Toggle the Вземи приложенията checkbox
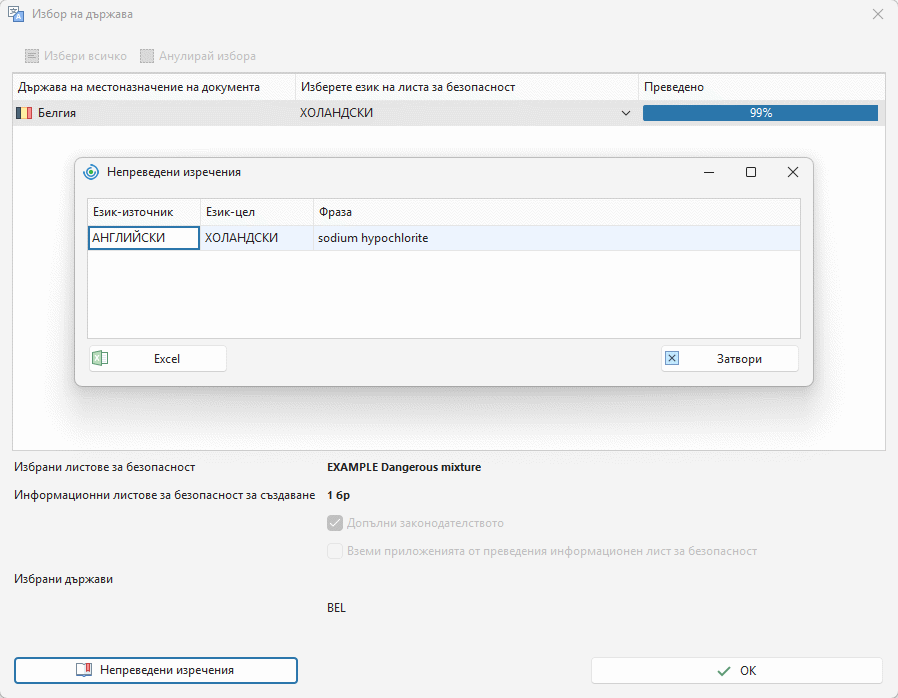Viewport: 898px width, 698px height. pyautogui.click(x=335, y=551)
